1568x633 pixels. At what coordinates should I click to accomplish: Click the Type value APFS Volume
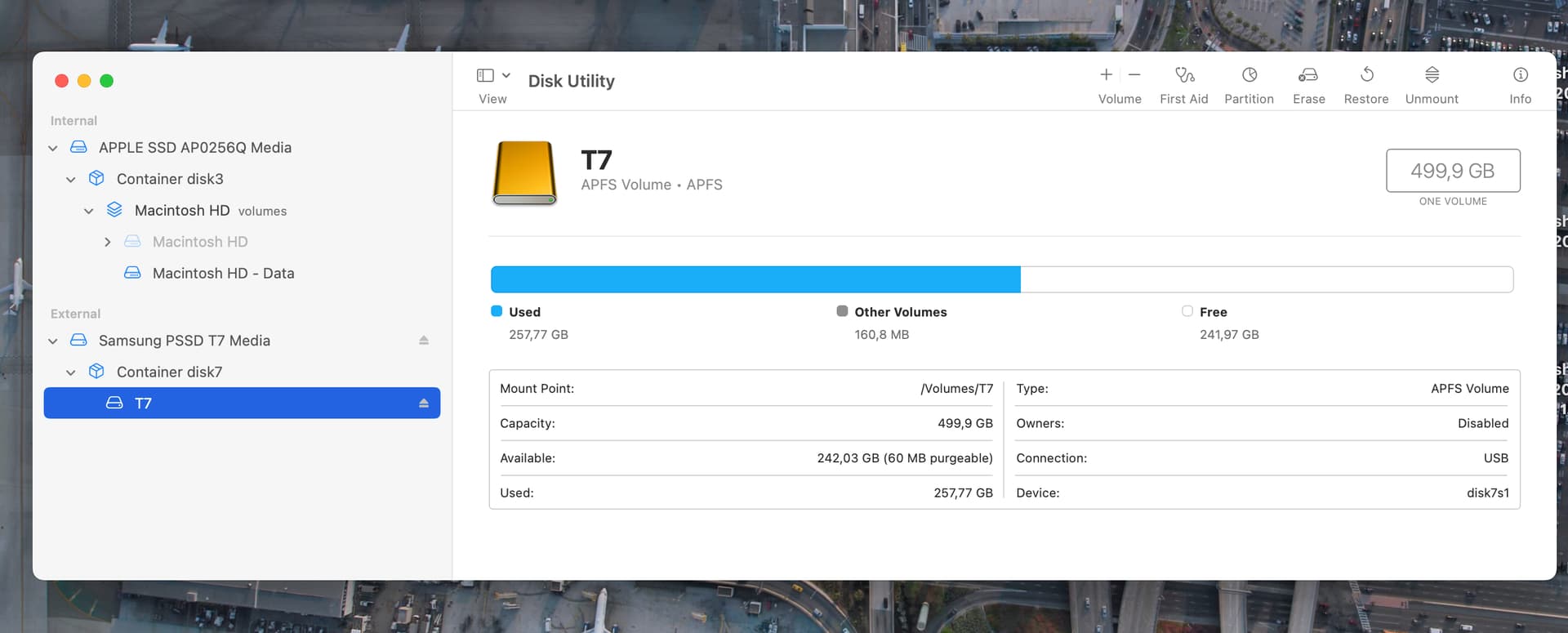pyautogui.click(x=1470, y=389)
